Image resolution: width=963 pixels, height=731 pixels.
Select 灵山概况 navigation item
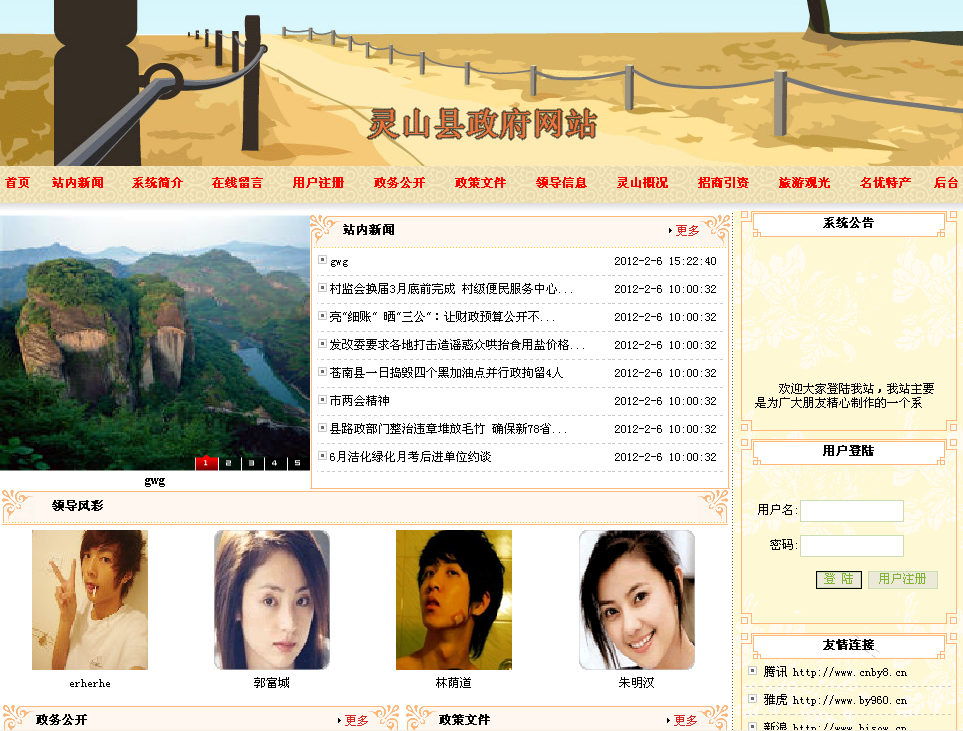coord(642,182)
